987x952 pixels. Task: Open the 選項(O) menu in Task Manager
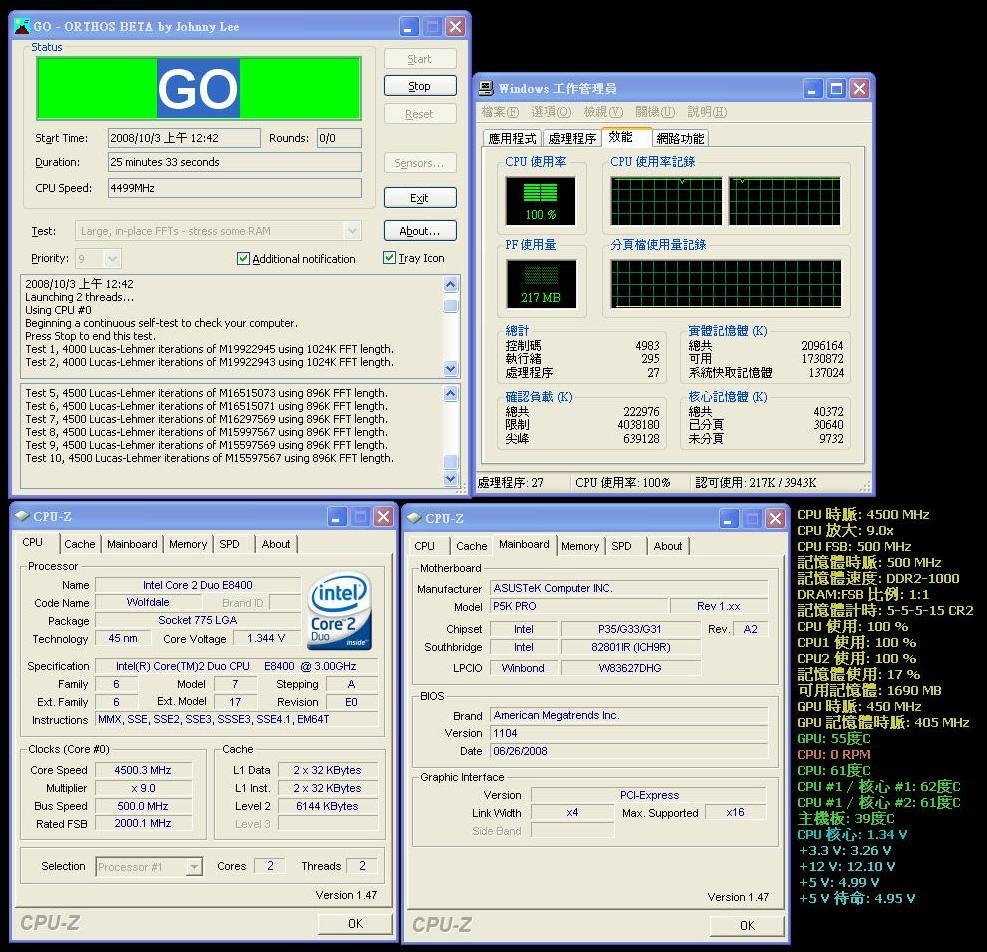click(551, 112)
